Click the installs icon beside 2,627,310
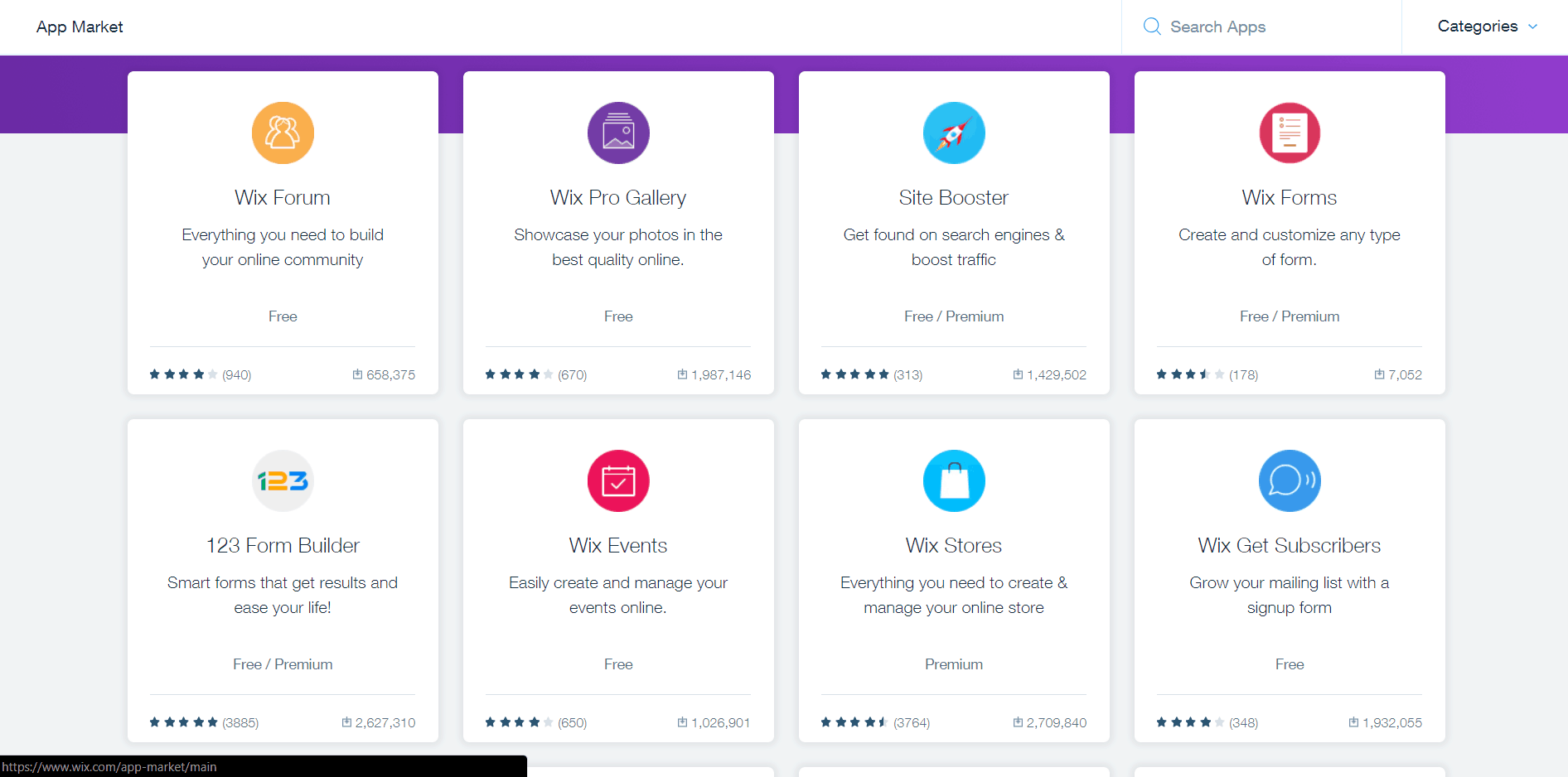Image resolution: width=1568 pixels, height=777 pixels. point(346,722)
